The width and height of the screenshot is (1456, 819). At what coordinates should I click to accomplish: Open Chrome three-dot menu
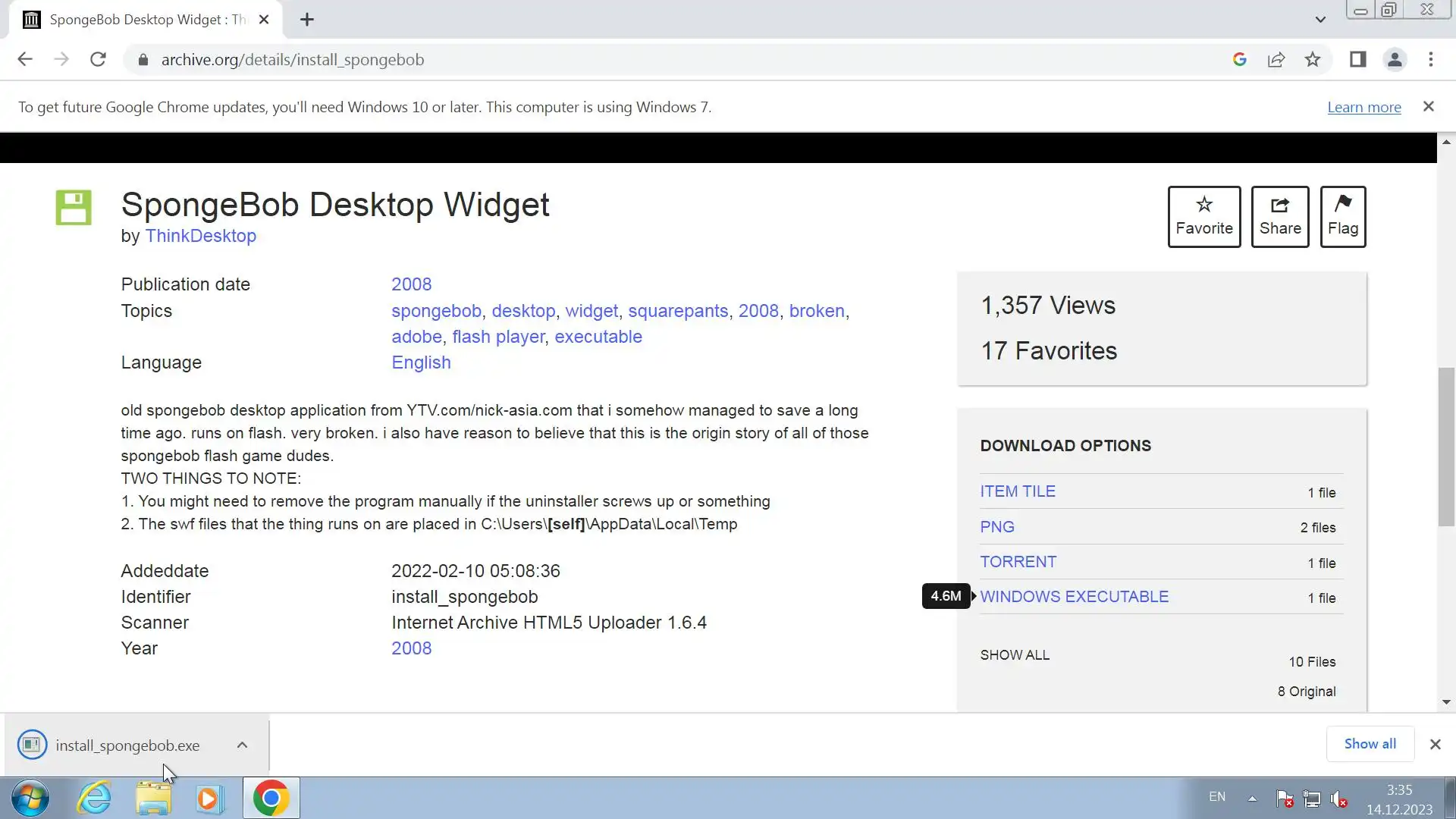click(x=1431, y=60)
